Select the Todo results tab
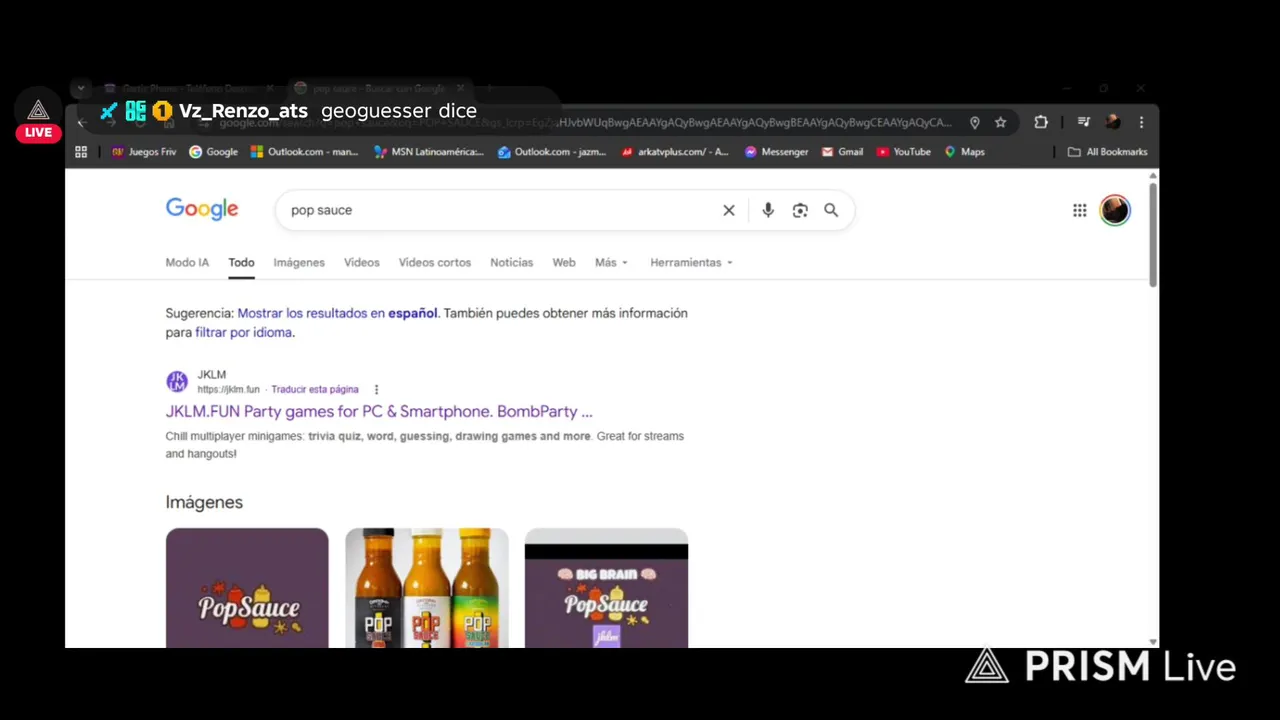The height and width of the screenshot is (720, 1280). [x=241, y=262]
